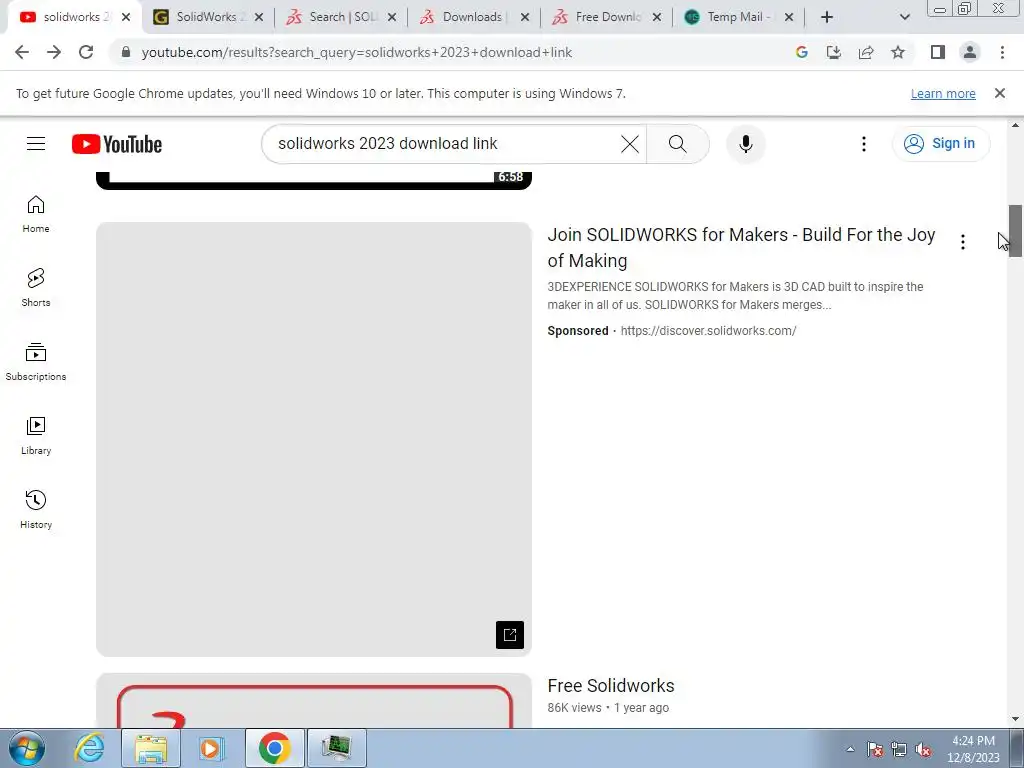Open the network tray icon
Image resolution: width=1024 pixels, height=768 pixels.
(x=899, y=750)
